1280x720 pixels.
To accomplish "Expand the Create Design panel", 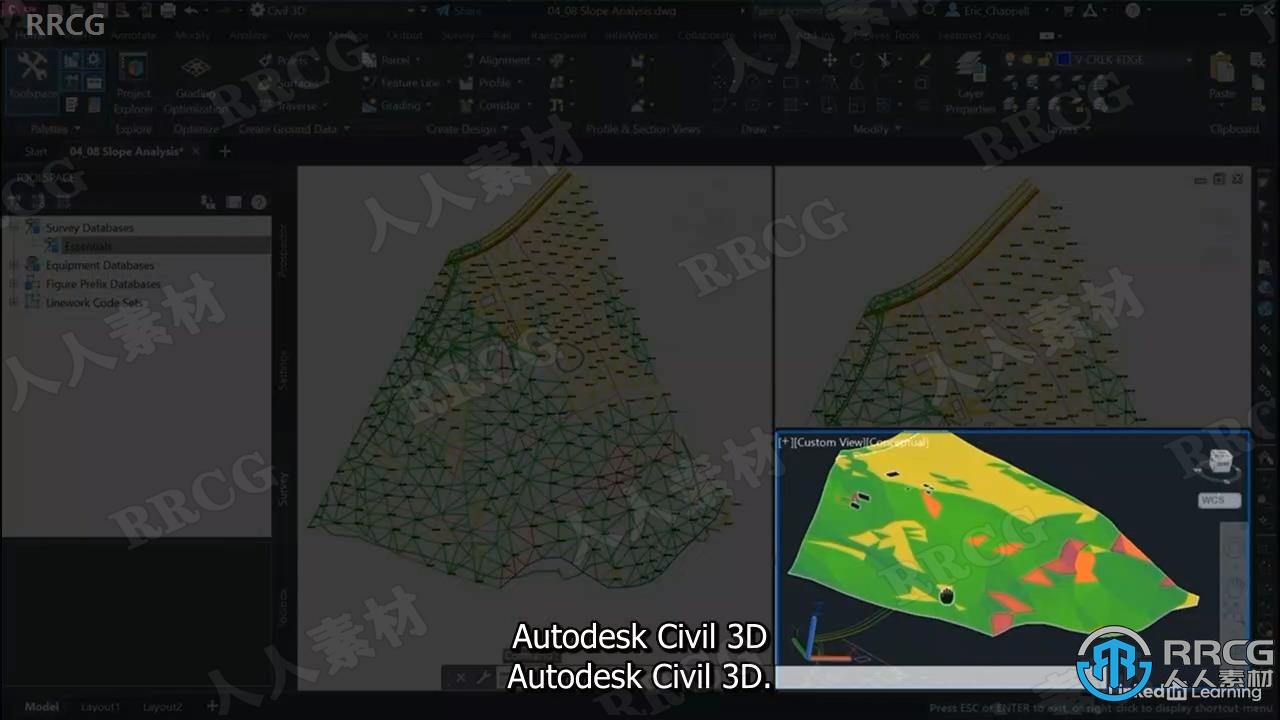I will (466, 129).
